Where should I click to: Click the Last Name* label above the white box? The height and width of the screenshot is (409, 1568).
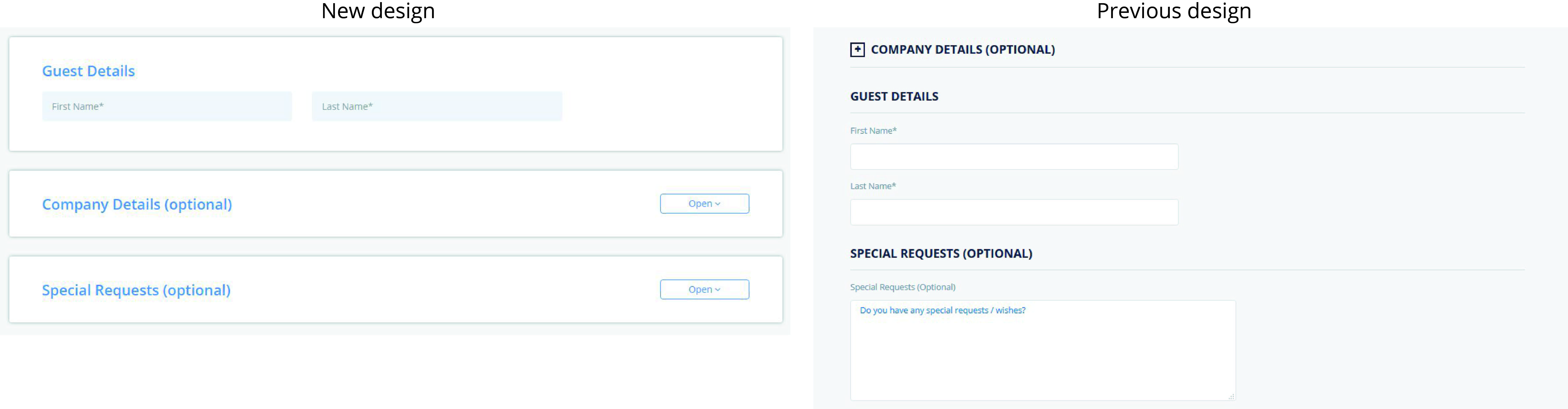click(x=873, y=186)
